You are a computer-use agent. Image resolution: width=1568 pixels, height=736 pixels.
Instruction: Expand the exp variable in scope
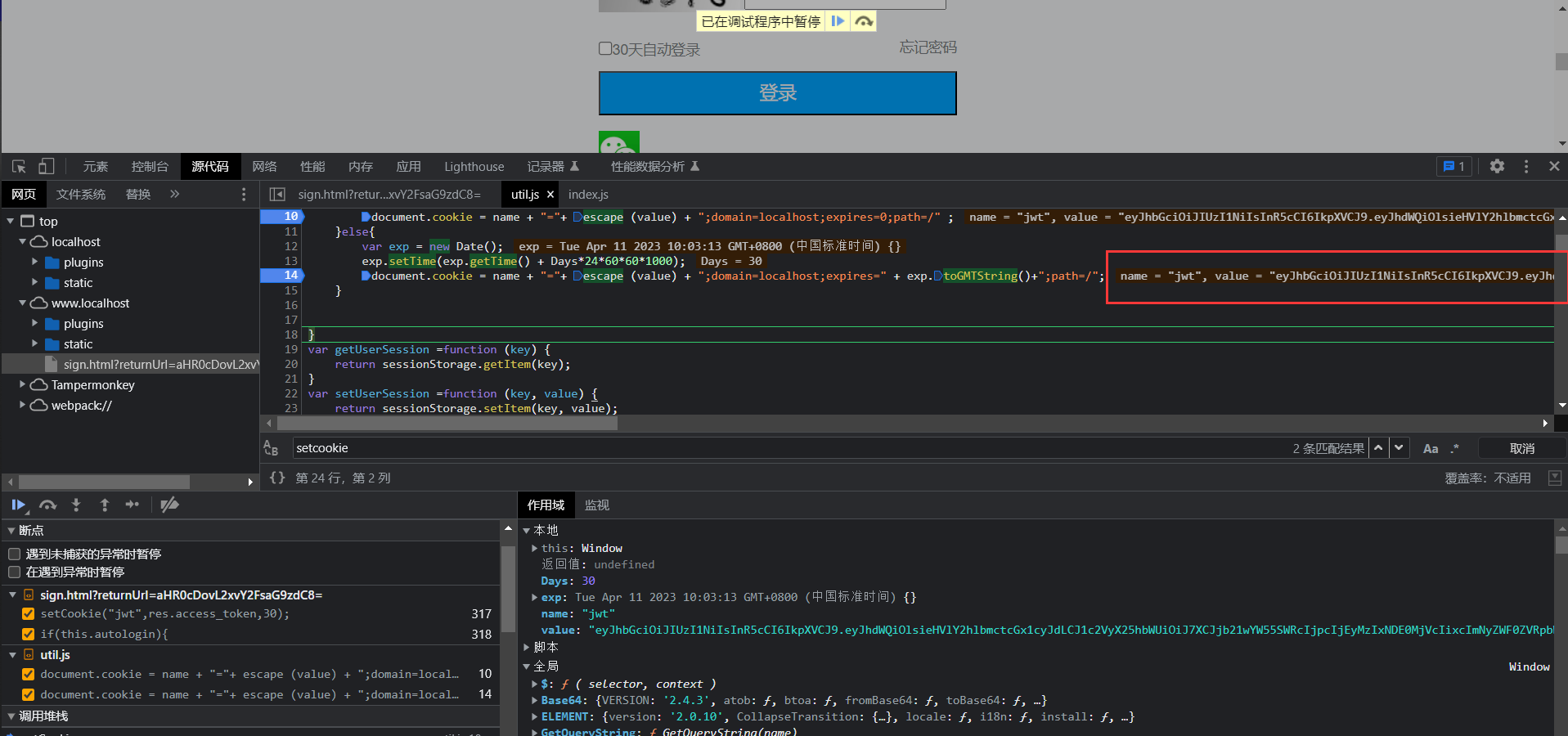(535, 598)
